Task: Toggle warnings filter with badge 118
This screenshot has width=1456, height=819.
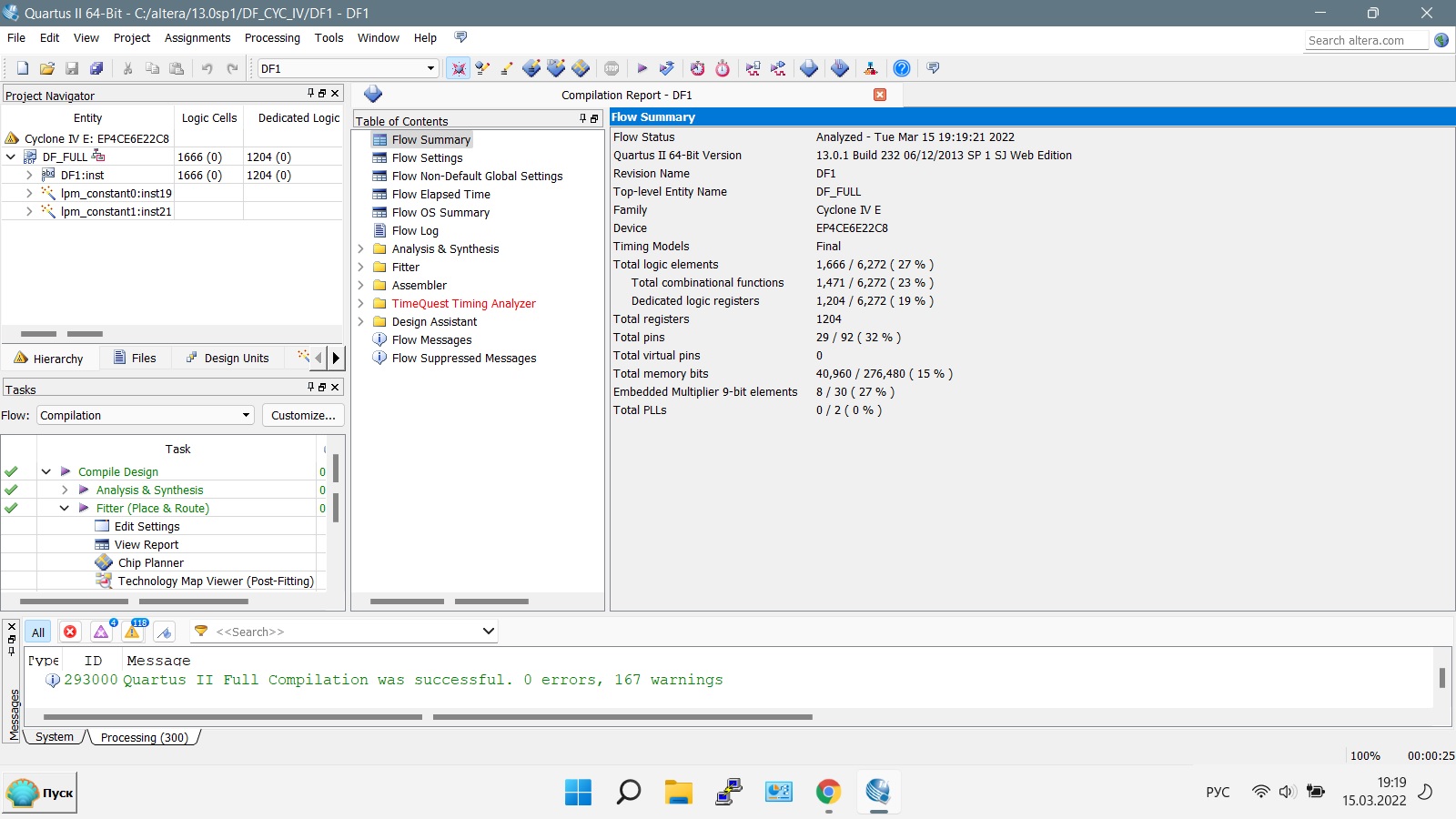Action: 134,632
